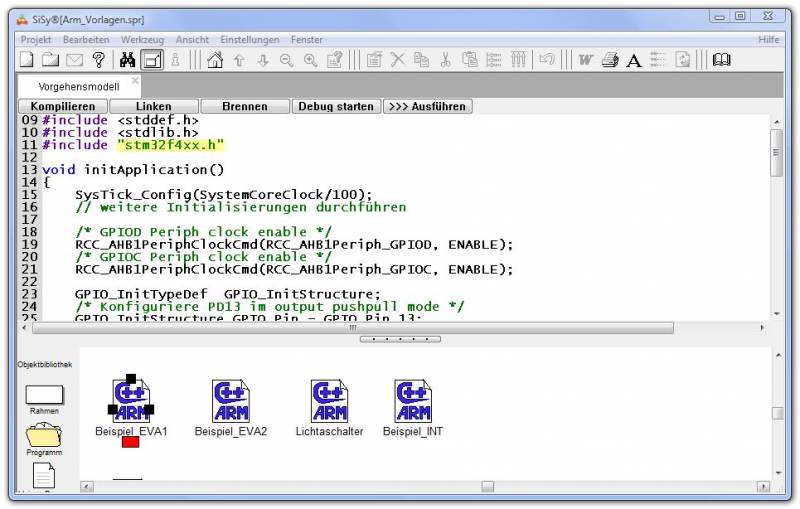Open the Ansicht menu
Screen dimensions: 800x509
[x=192, y=39]
